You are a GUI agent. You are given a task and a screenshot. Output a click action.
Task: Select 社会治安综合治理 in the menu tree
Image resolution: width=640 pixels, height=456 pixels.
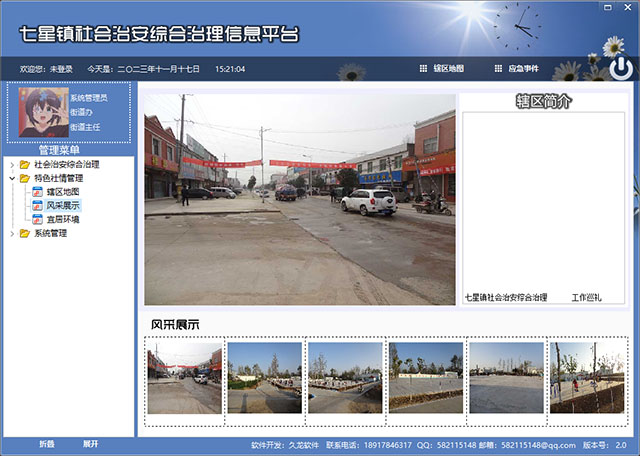tap(67, 165)
